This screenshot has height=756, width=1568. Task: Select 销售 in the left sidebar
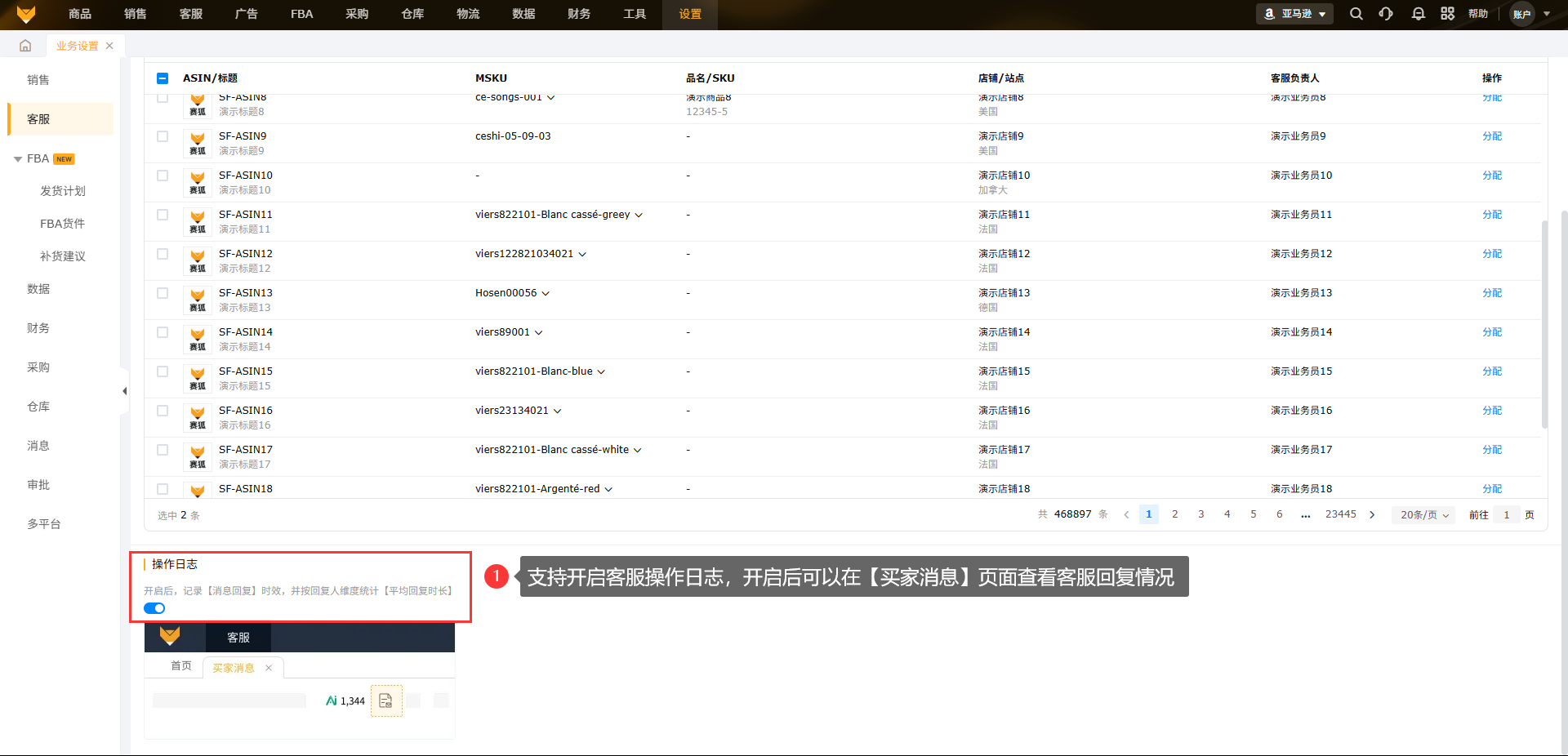38,80
